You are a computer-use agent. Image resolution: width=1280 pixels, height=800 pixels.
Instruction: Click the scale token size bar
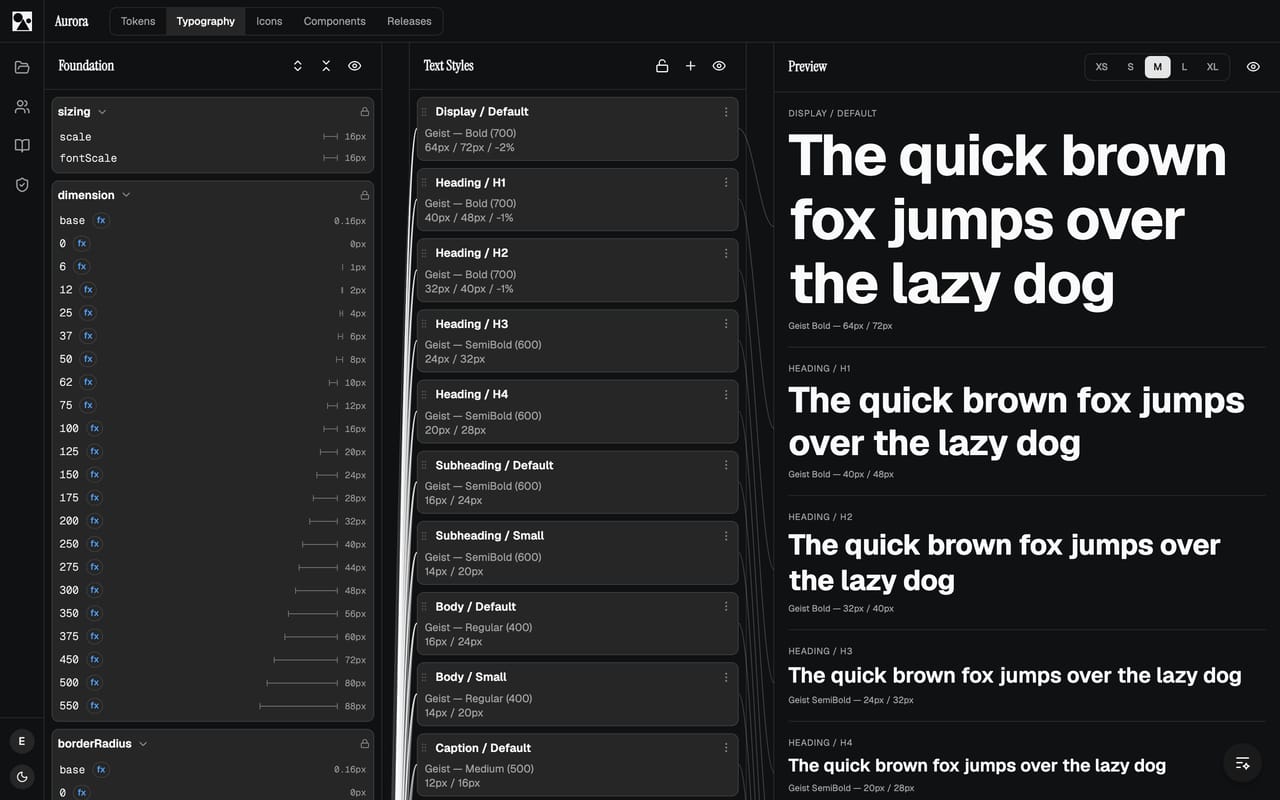point(330,137)
